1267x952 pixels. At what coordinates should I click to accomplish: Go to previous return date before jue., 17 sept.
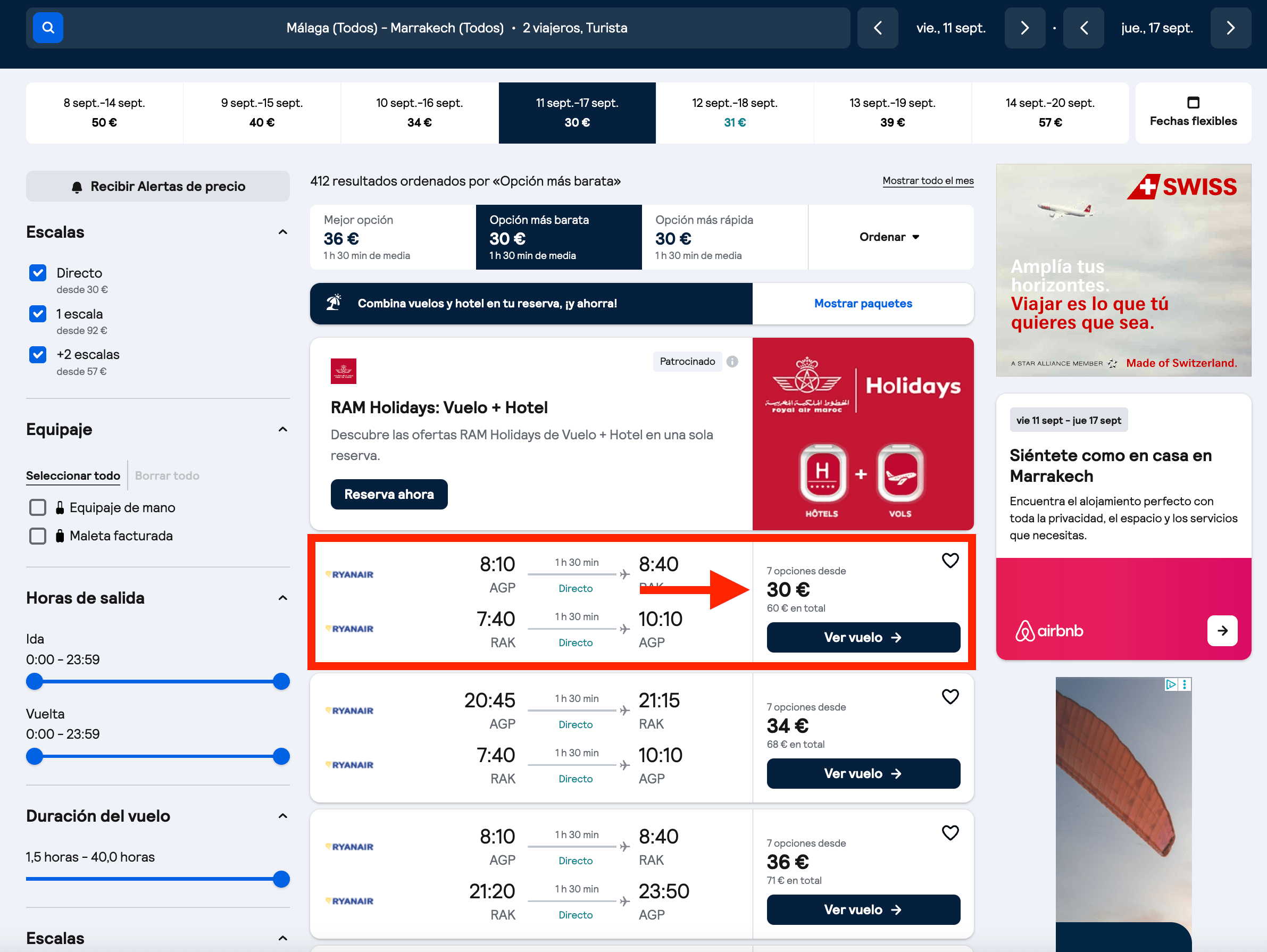(1083, 28)
